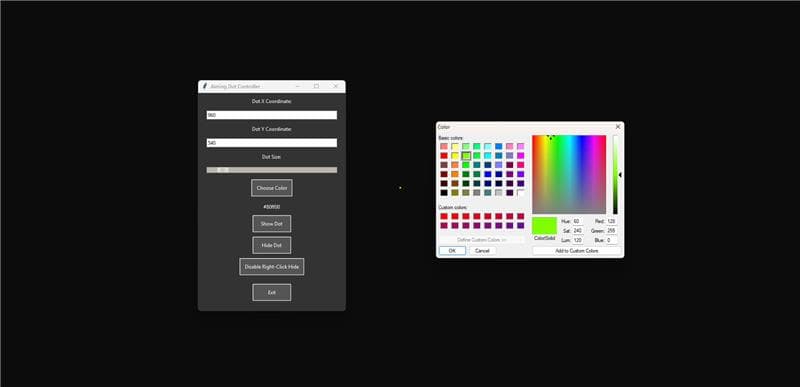Click the Blue value field
The image size is (800, 387).
point(611,240)
